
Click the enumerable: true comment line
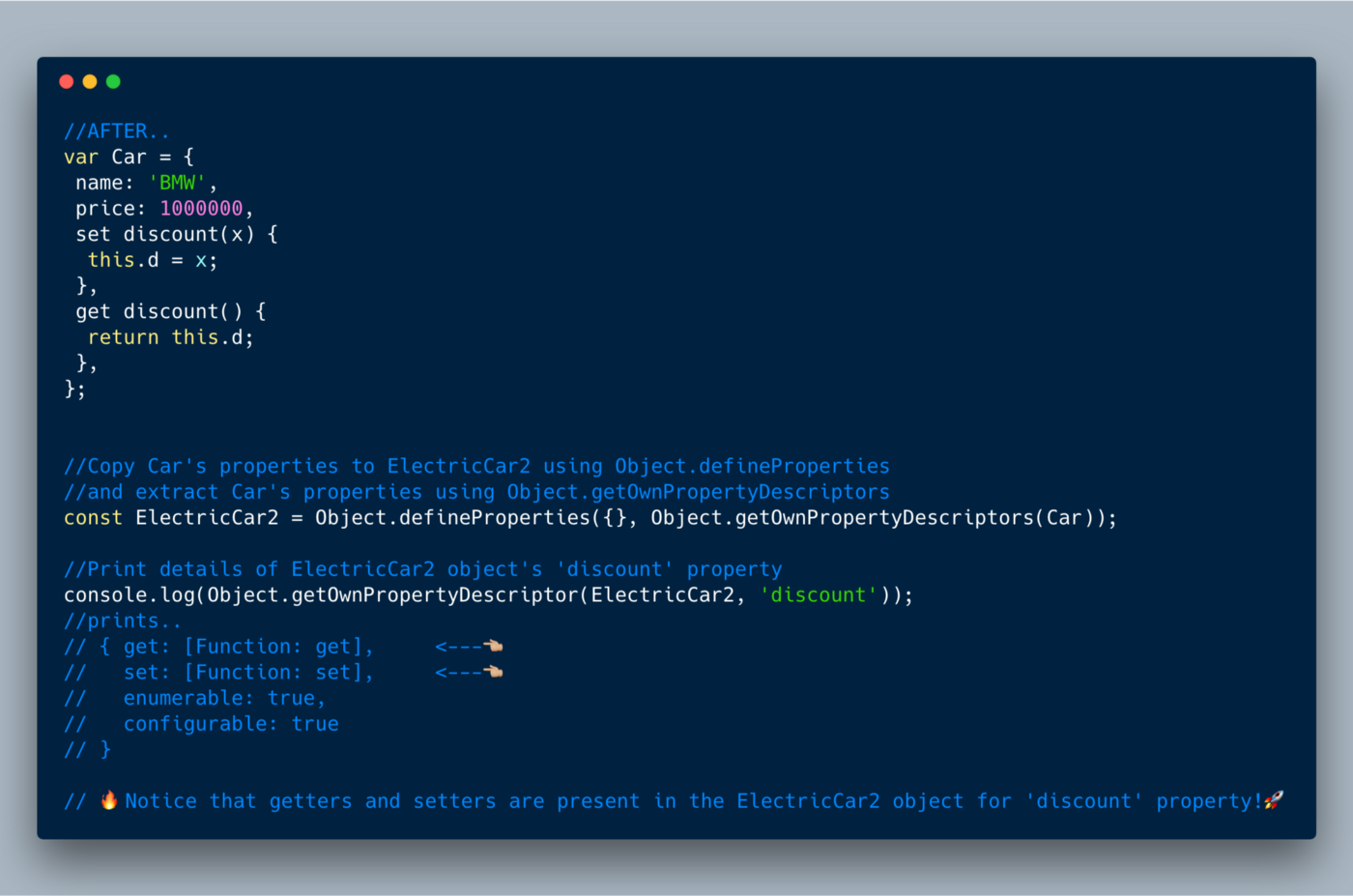[x=223, y=698]
